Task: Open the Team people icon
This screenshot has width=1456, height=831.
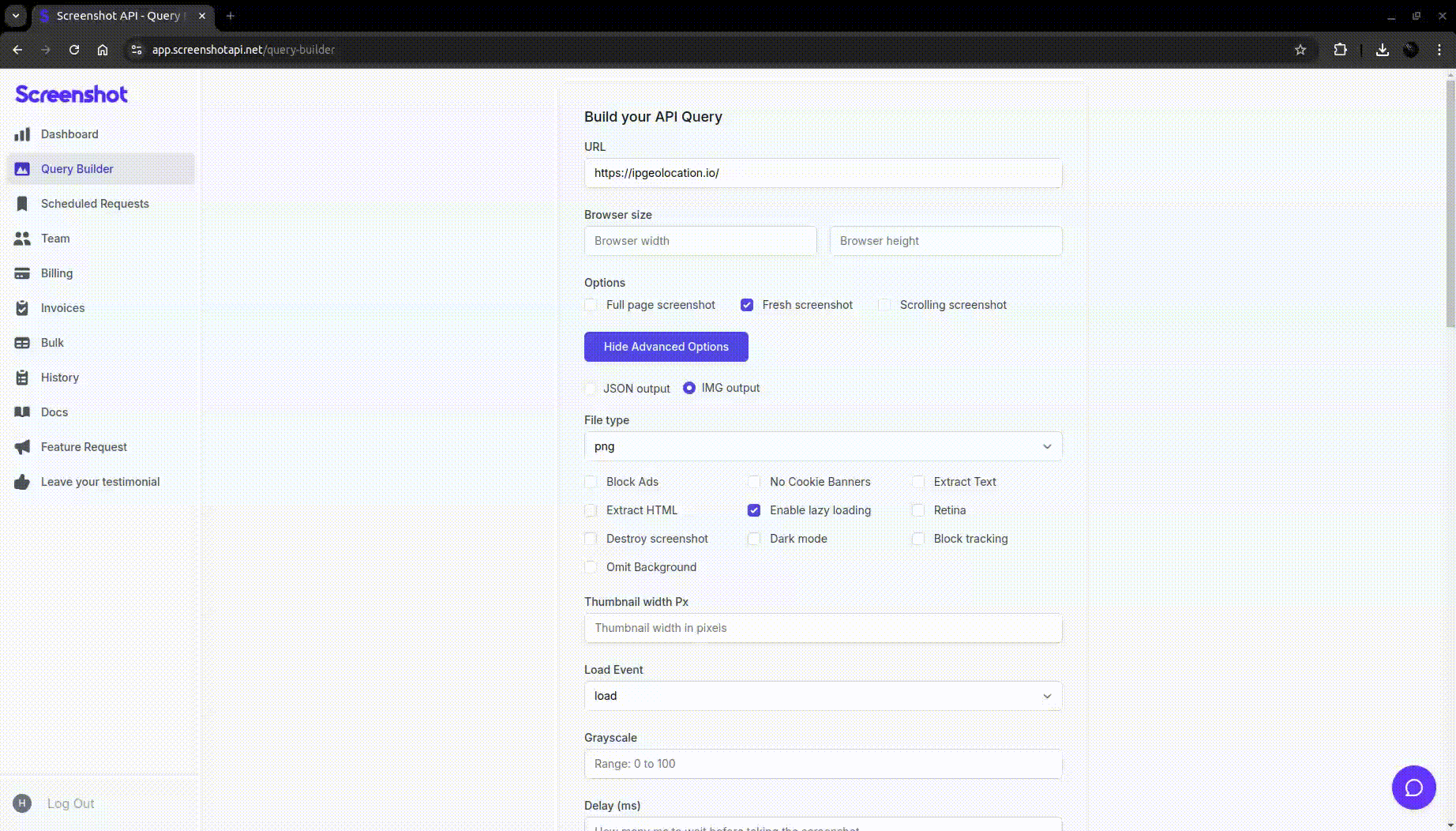Action: pos(22,239)
